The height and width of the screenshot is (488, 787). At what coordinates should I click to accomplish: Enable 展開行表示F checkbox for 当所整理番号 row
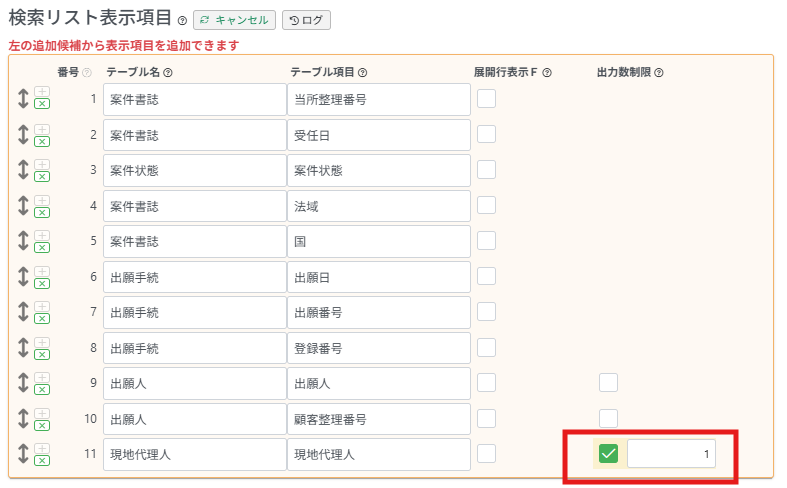point(486,98)
